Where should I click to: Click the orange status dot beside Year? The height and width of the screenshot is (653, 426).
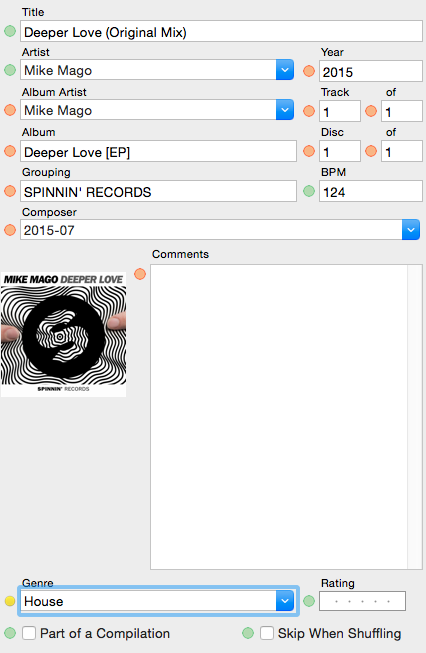pos(309,71)
